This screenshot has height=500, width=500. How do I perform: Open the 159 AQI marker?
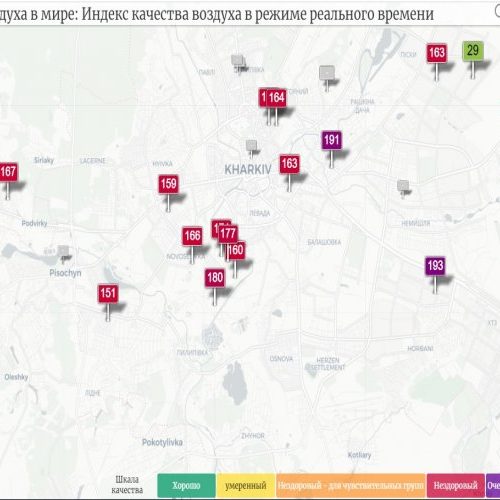(168, 184)
